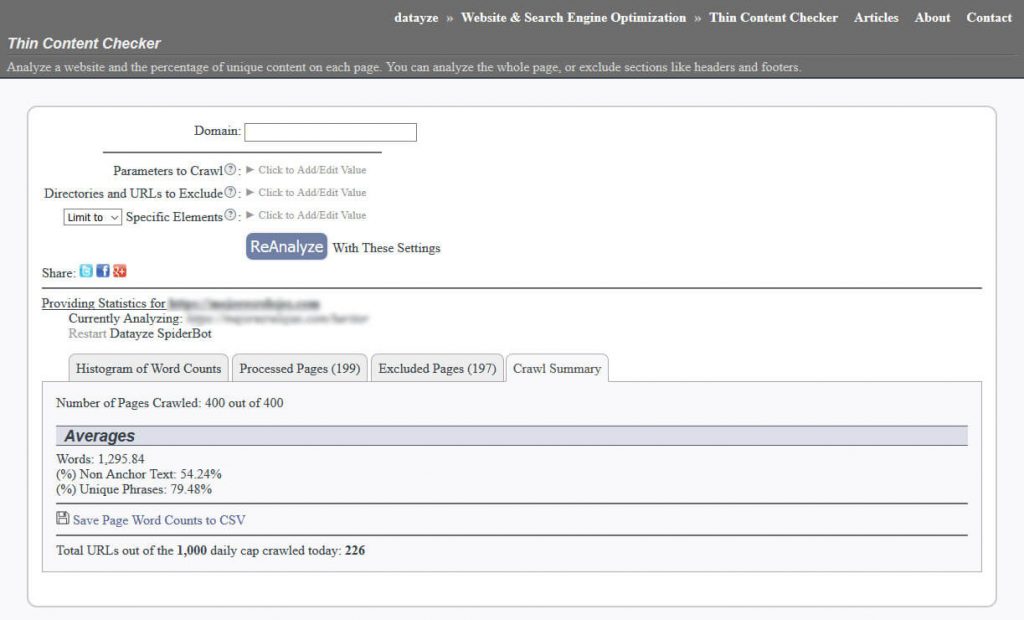Image resolution: width=1024 pixels, height=620 pixels.
Task: Click With These Settings label
Action: [x=386, y=248]
